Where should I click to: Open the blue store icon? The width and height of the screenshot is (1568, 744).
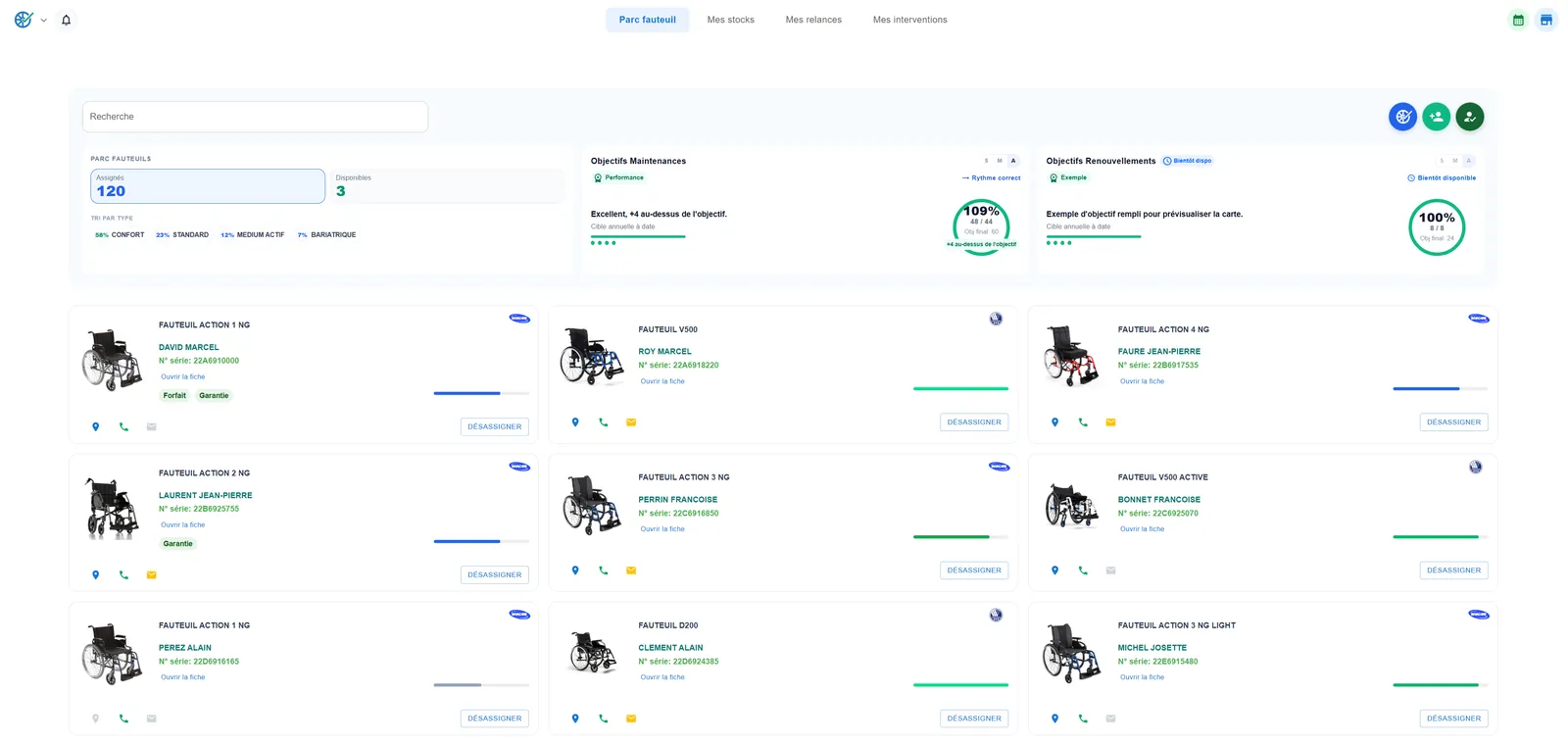point(1546,20)
